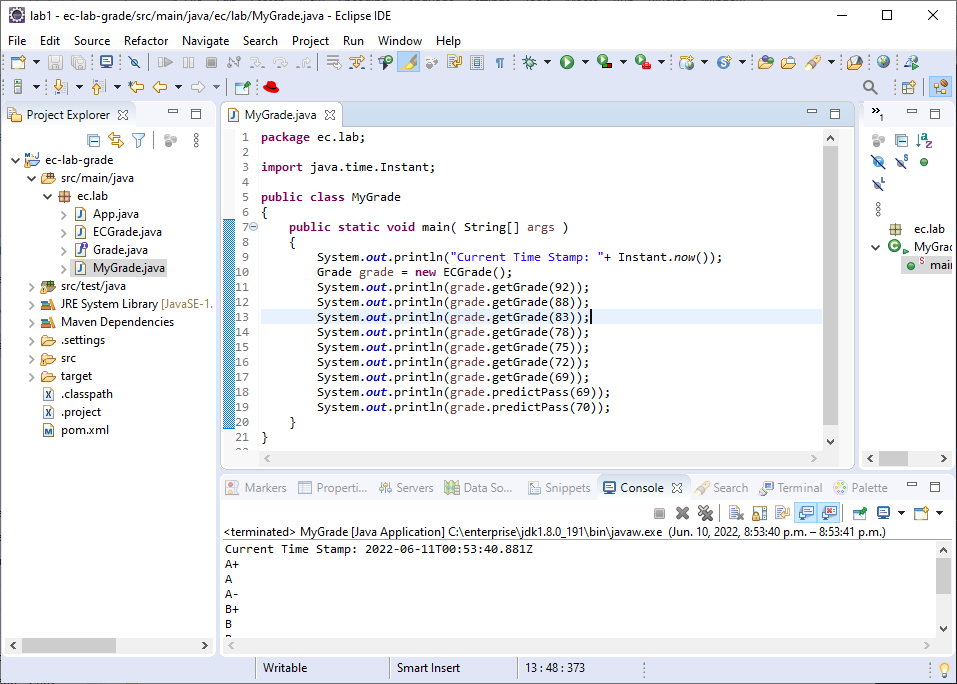
Task: Click the Back navigation arrow icon
Action: coord(160,87)
